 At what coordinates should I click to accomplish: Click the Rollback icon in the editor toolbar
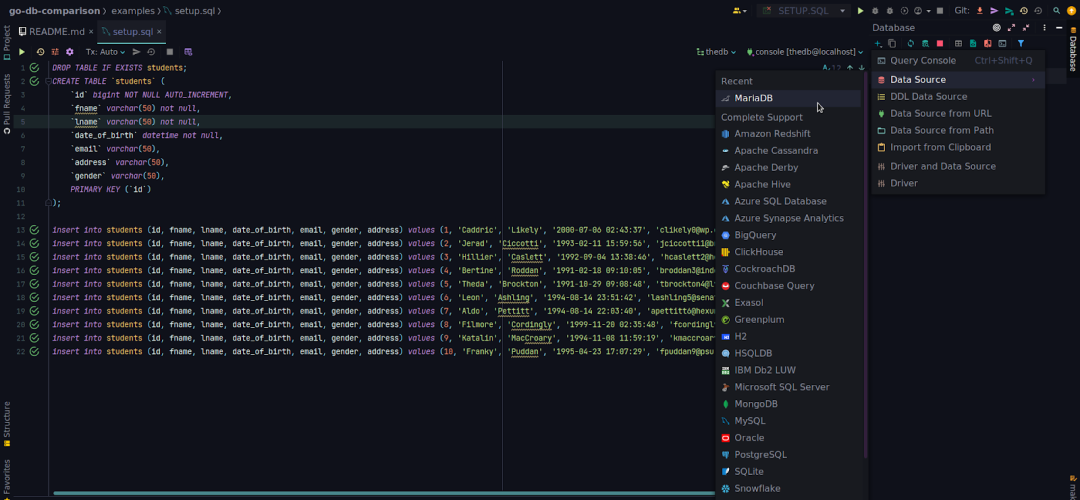151,52
